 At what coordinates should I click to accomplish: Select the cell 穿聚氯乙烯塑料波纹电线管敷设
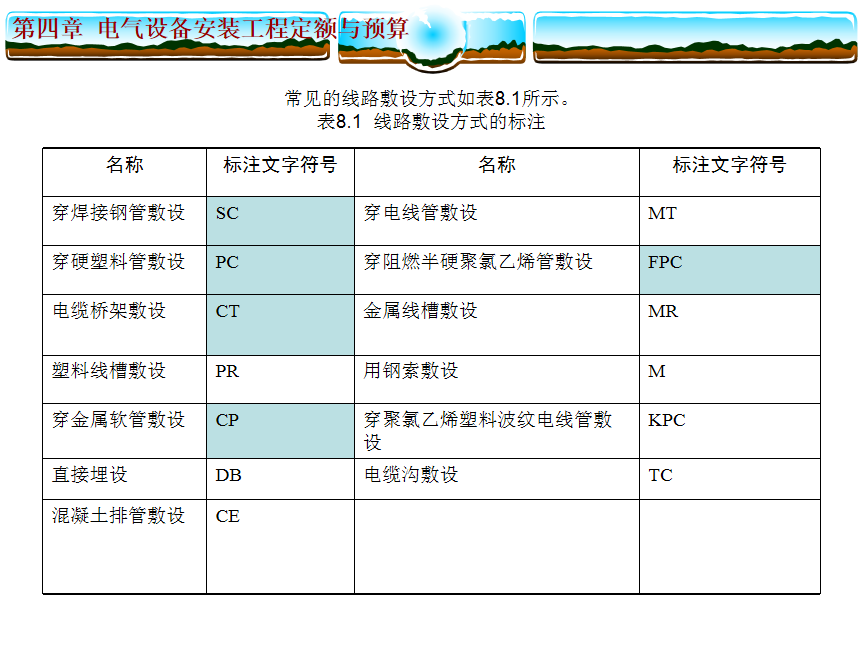pyautogui.click(x=497, y=431)
